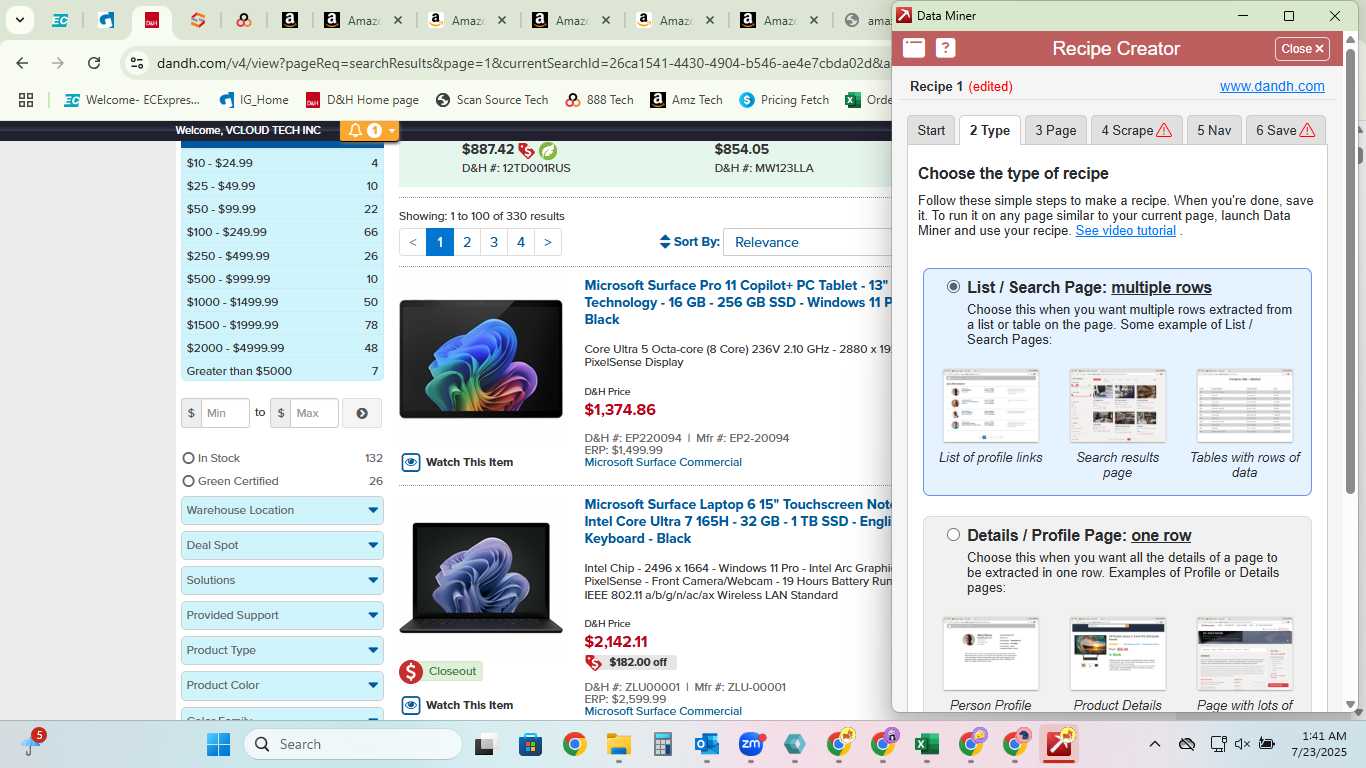Select List / Search Page multiple rows option
Viewport: 1366px width, 768px height.
(953, 287)
